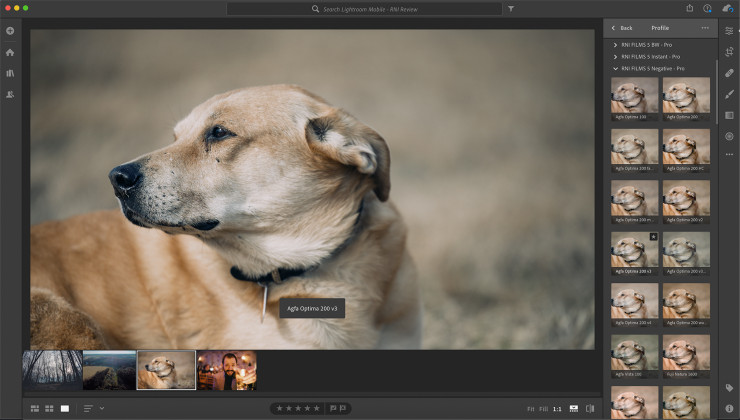Apply the Fuji Natura 1600 profile
Screen dimensions: 740x420
pyautogui.click(x=686, y=356)
